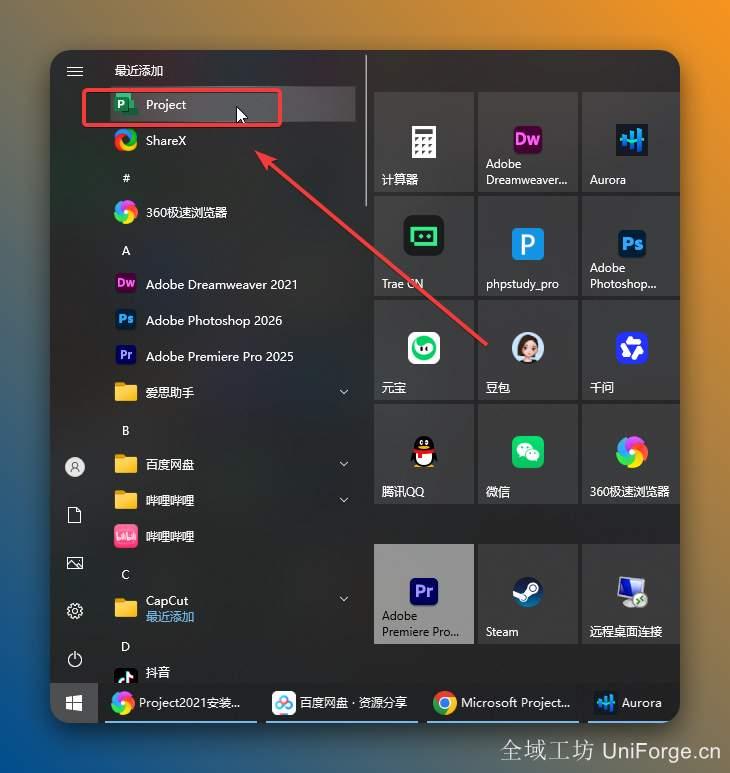Launch the Adobe Photoshop tile
730x773 pixels.
tap(631, 246)
